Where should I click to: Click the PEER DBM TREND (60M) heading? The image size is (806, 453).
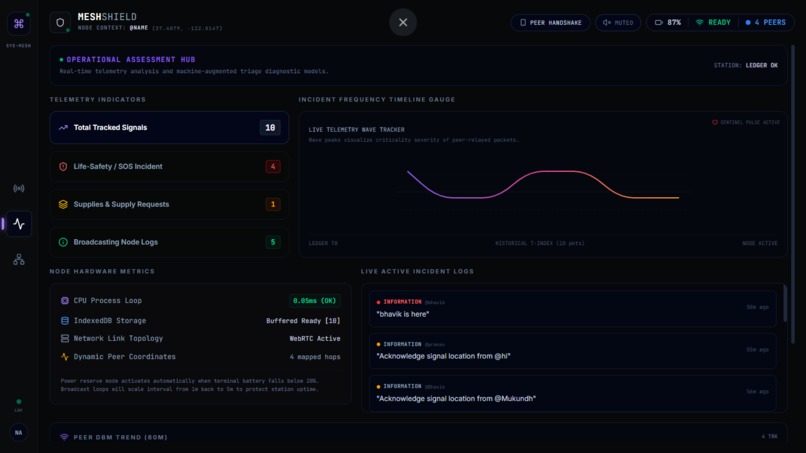(x=120, y=438)
